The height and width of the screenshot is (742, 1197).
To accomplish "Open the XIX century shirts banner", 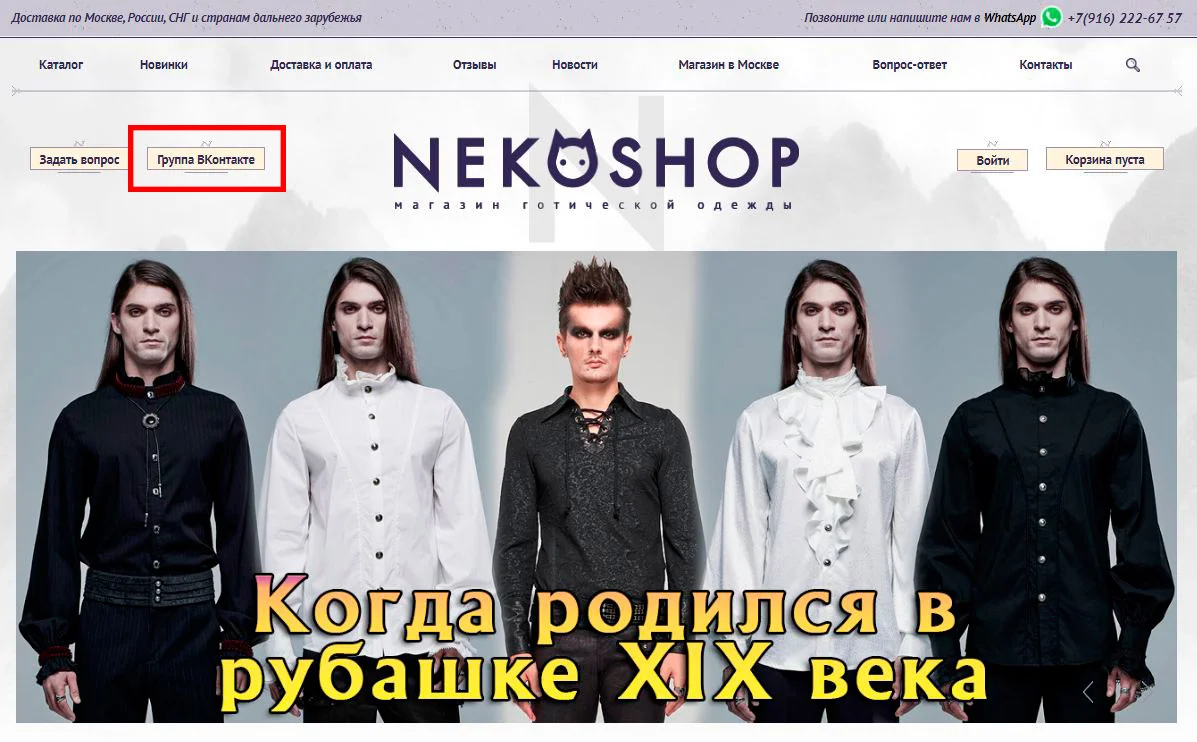I will tap(596, 487).
